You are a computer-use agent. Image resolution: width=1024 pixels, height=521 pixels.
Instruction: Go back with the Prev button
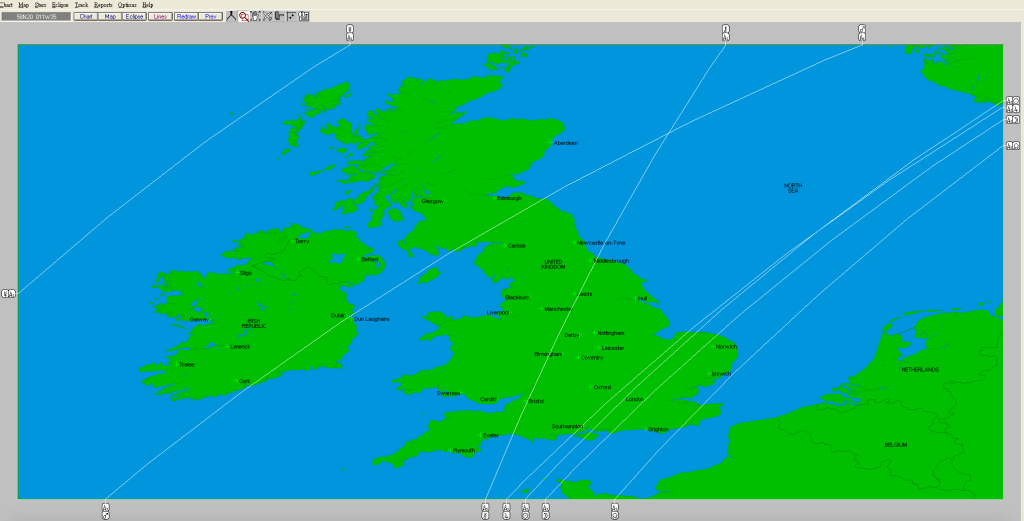point(211,16)
